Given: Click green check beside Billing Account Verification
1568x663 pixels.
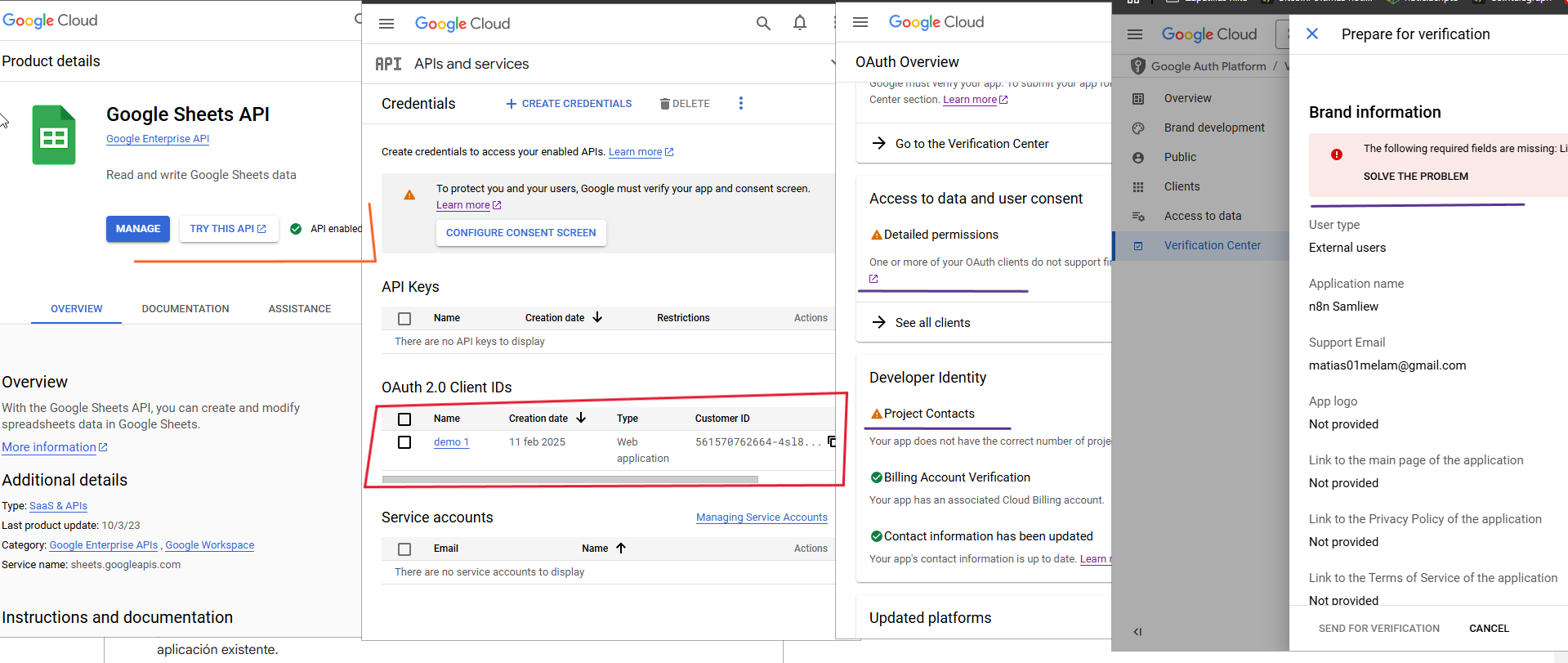Looking at the screenshot, I should tap(876, 477).
